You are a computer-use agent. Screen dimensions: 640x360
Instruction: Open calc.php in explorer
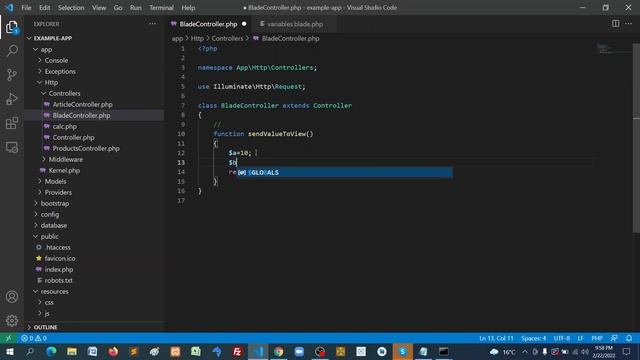tap(64, 127)
